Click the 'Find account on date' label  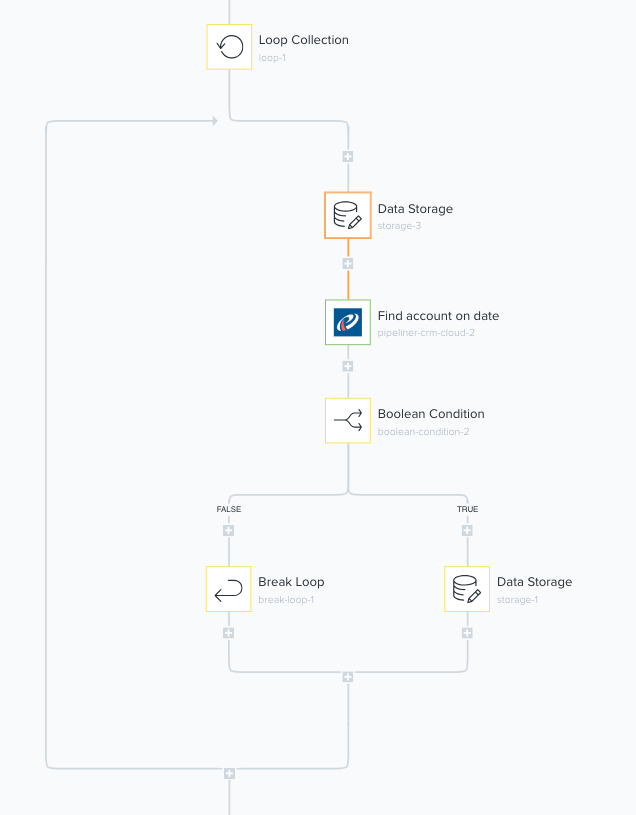[x=438, y=316]
